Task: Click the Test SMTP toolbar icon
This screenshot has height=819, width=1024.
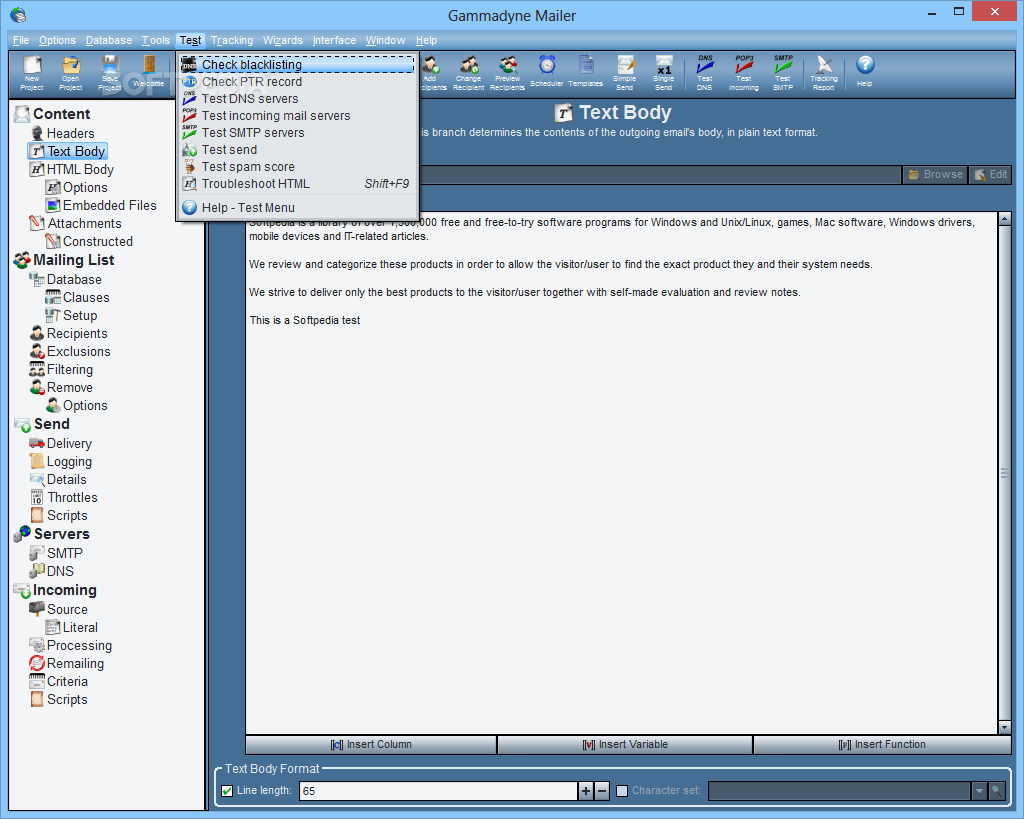Action: (x=783, y=72)
